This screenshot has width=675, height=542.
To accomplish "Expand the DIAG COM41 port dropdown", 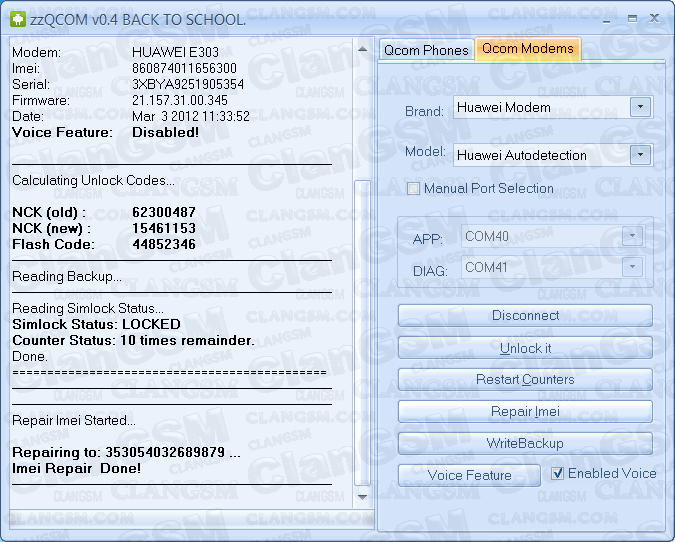I will [x=632, y=267].
